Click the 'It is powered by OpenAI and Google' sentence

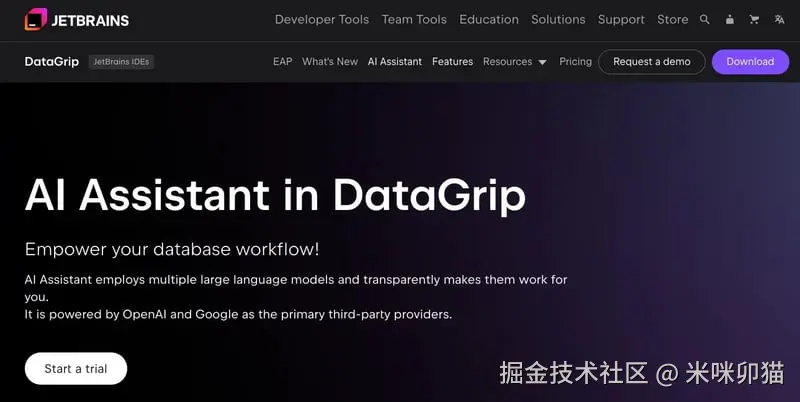238,314
